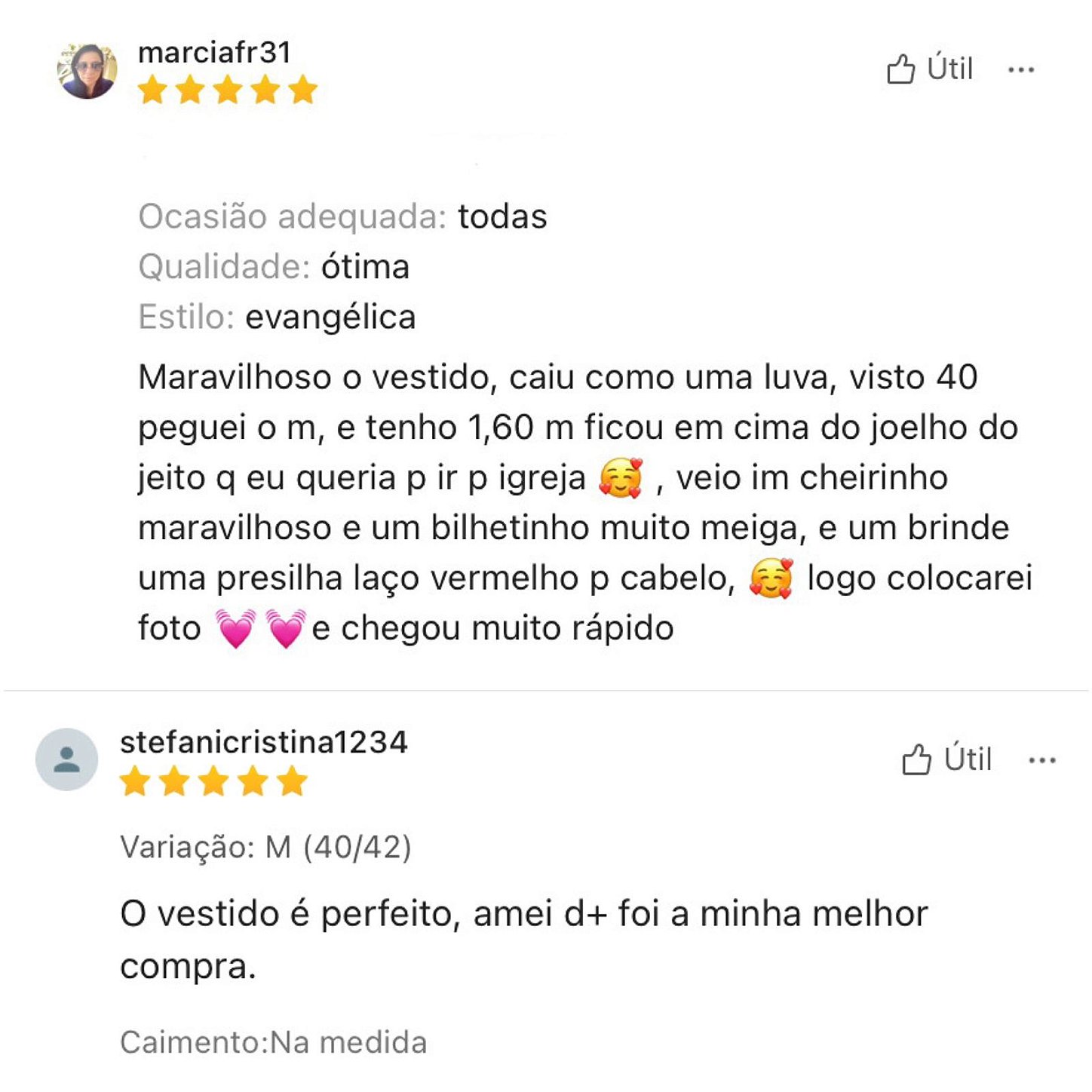
Task: Click the "Ocasião adequada: todas" attribute line
Action: 342,216
